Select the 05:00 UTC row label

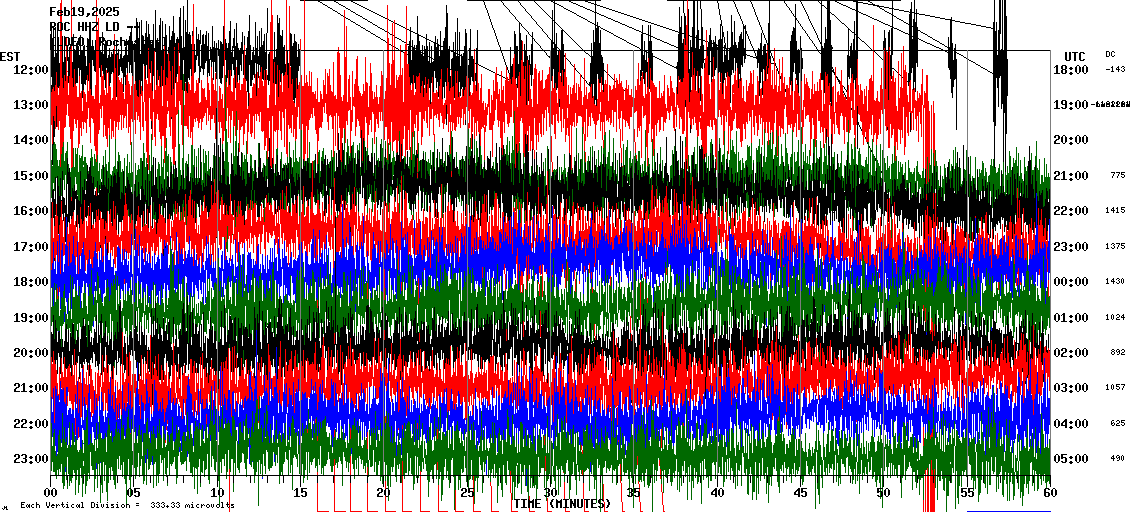tap(1070, 459)
